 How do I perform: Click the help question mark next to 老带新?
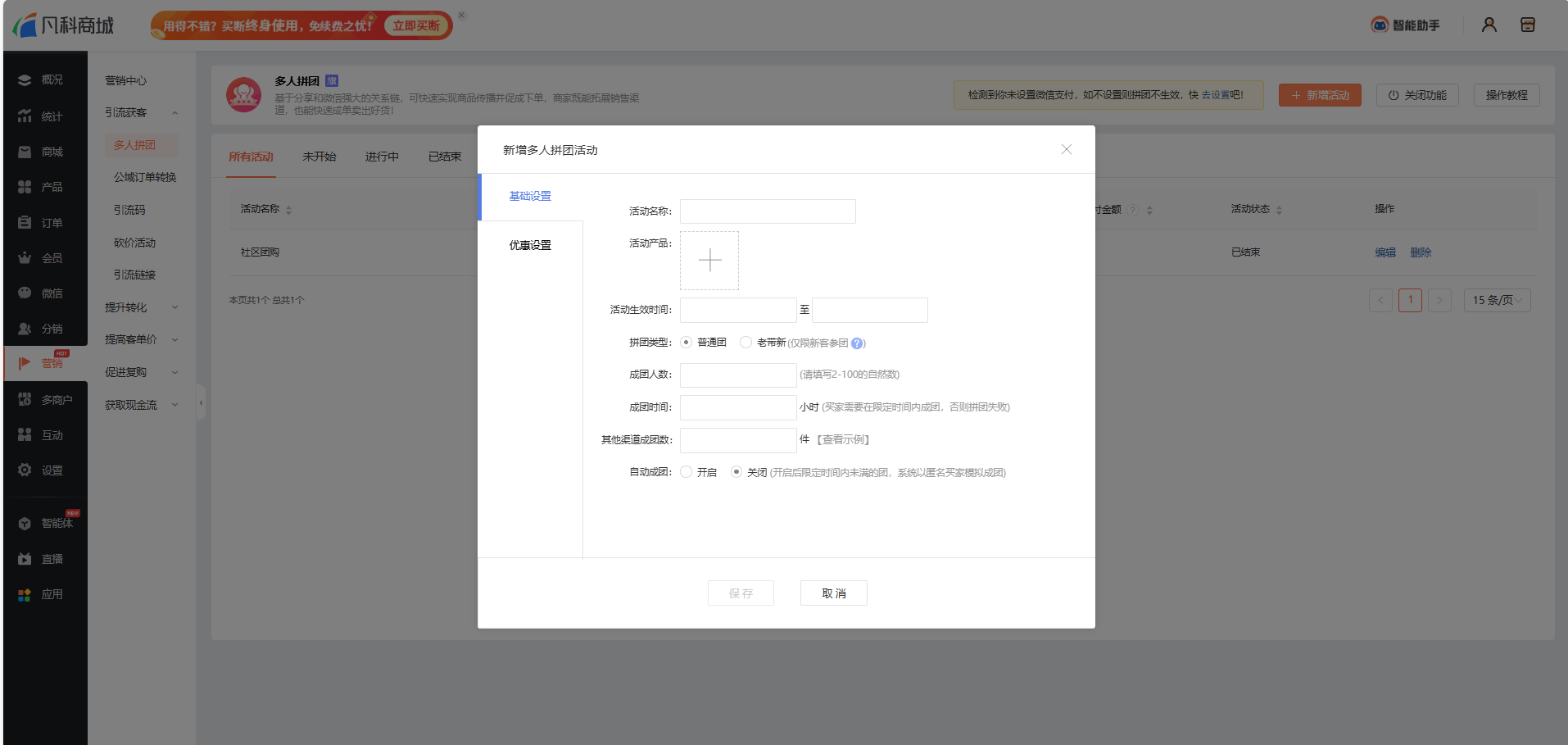tap(857, 343)
